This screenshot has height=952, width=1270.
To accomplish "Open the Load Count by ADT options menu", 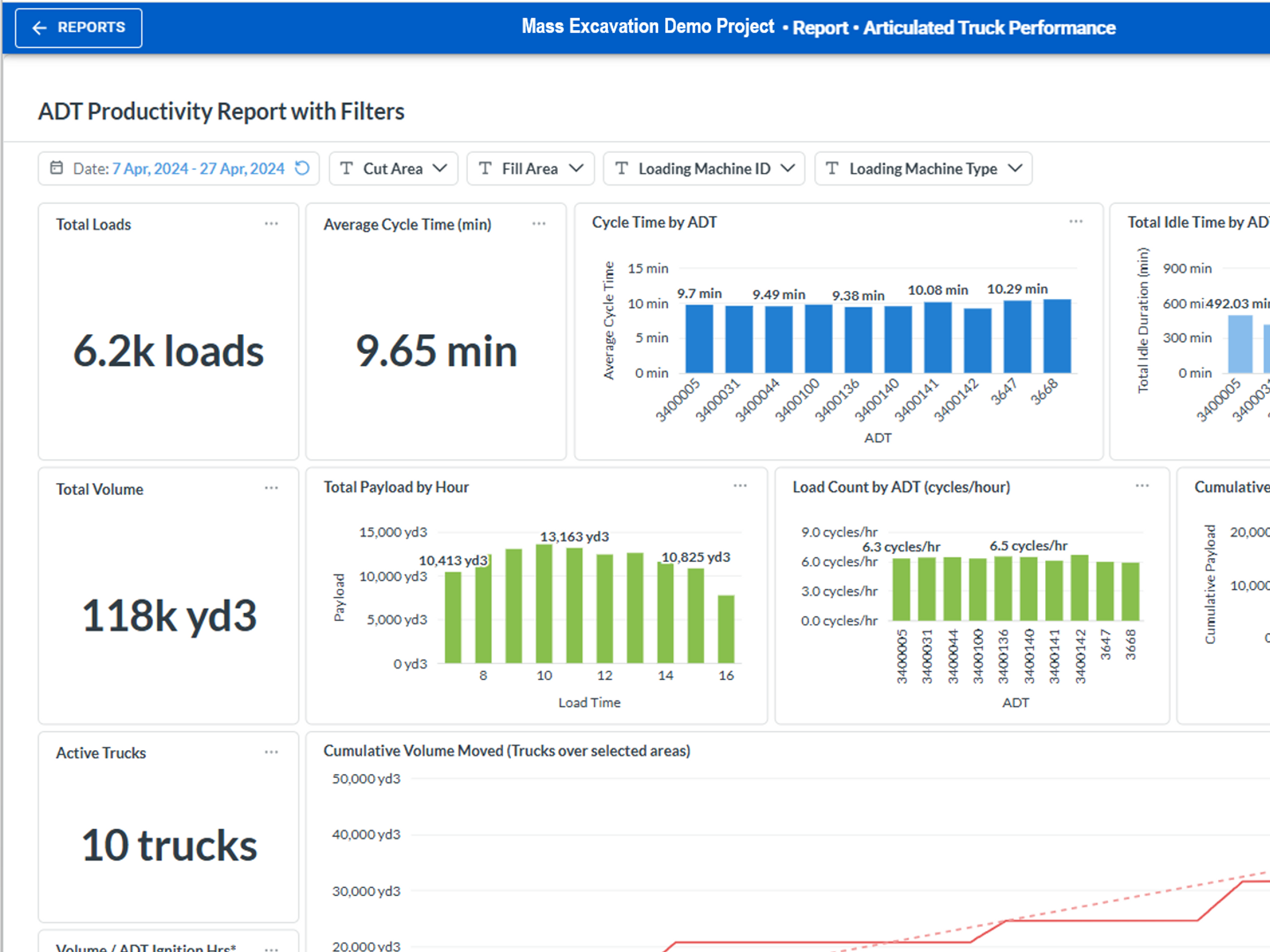I will [1142, 486].
